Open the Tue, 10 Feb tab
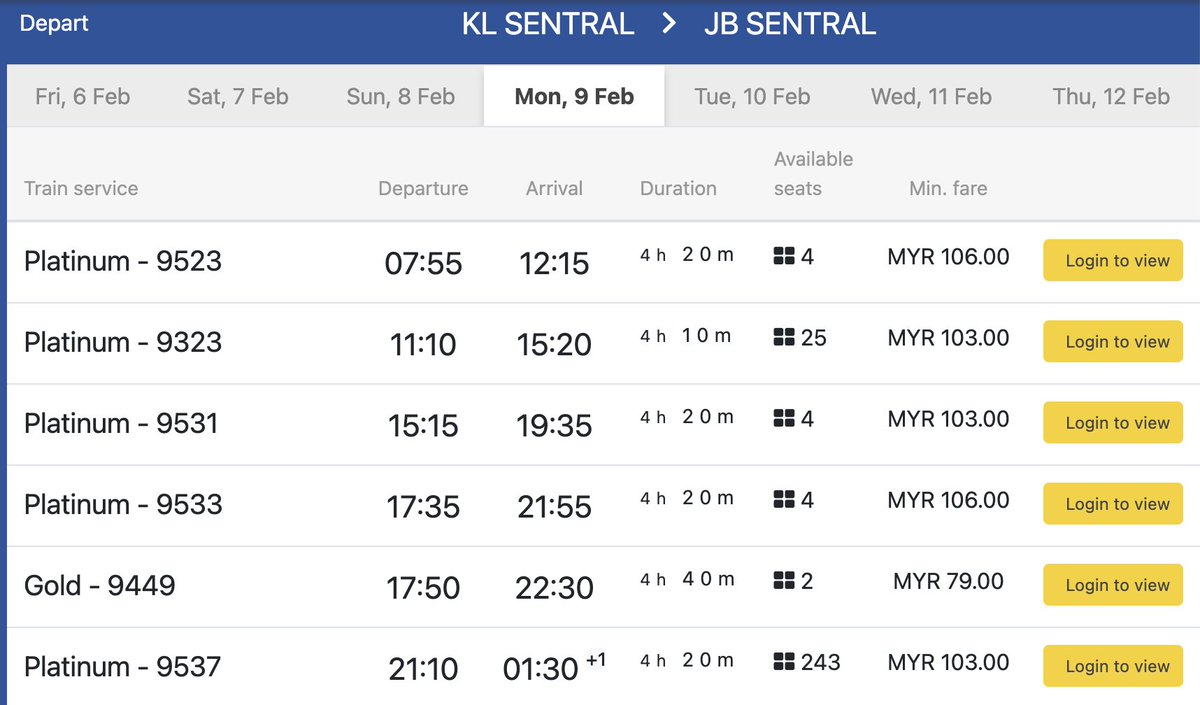1200x705 pixels. (x=752, y=97)
